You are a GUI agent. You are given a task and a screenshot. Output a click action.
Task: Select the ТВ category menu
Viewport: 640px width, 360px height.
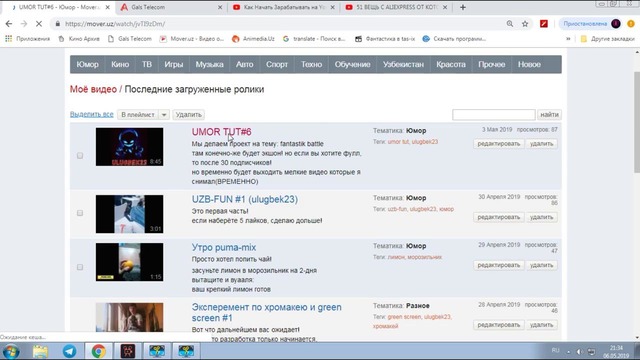pyautogui.click(x=147, y=64)
